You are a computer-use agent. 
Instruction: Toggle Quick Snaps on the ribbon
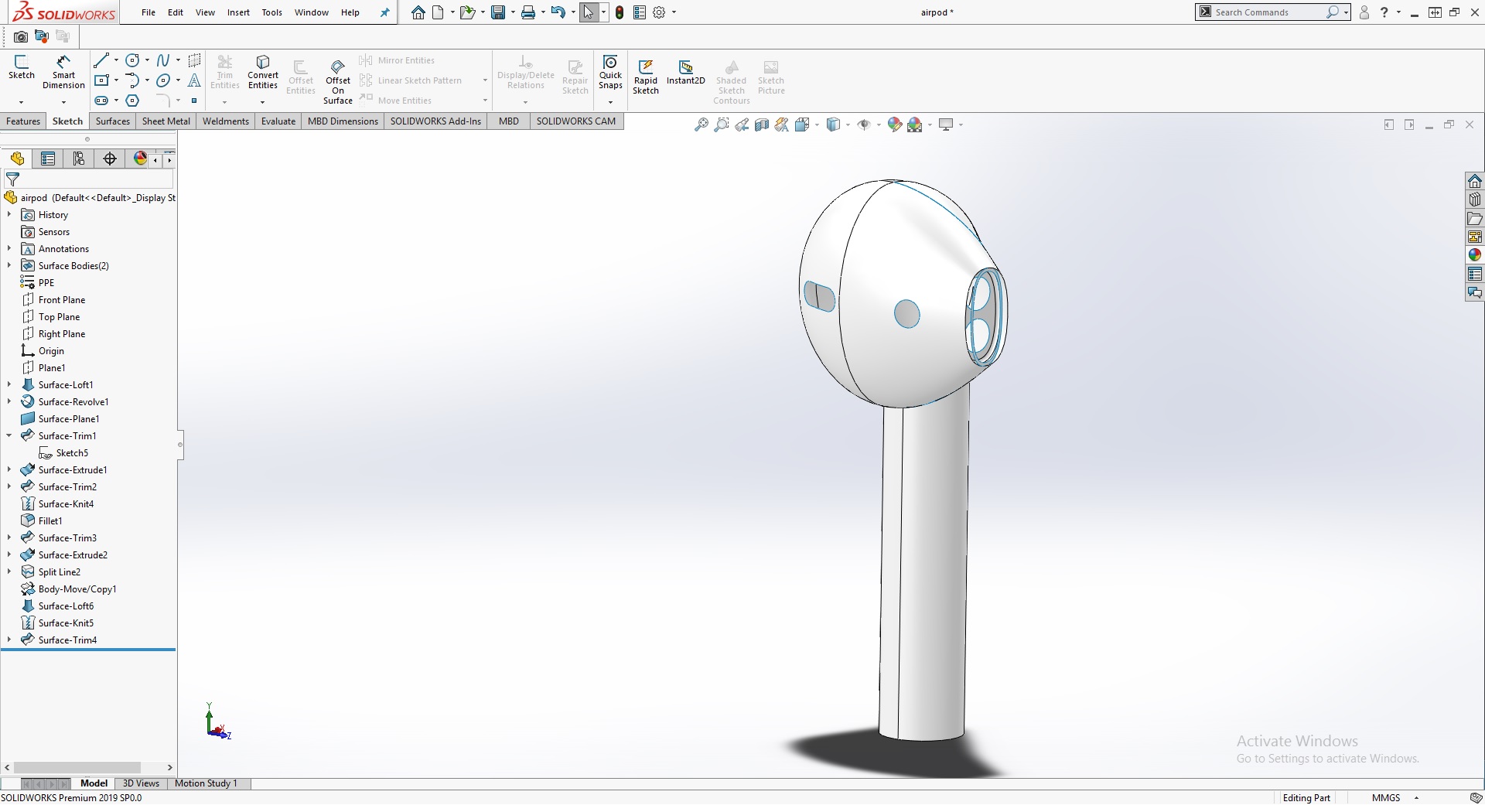pos(610,71)
